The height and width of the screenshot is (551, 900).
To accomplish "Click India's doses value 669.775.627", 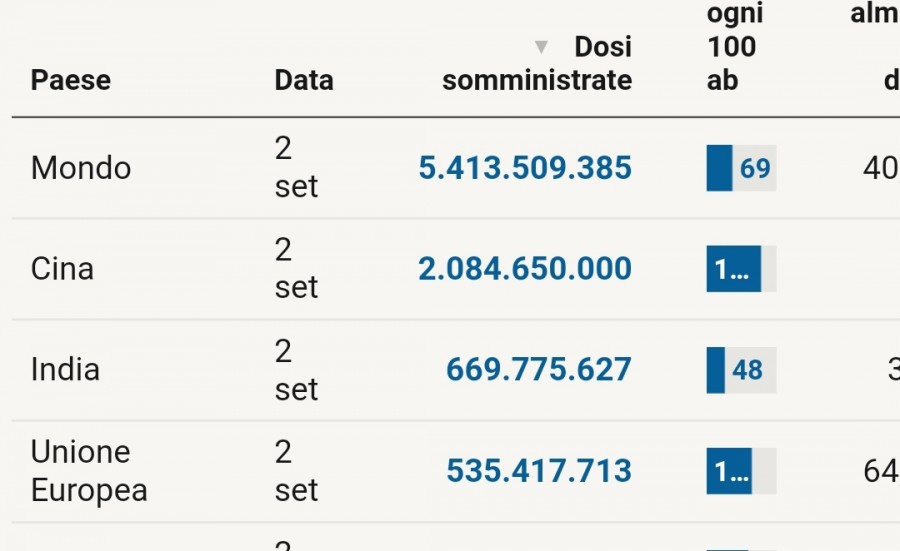I will pos(539,370).
